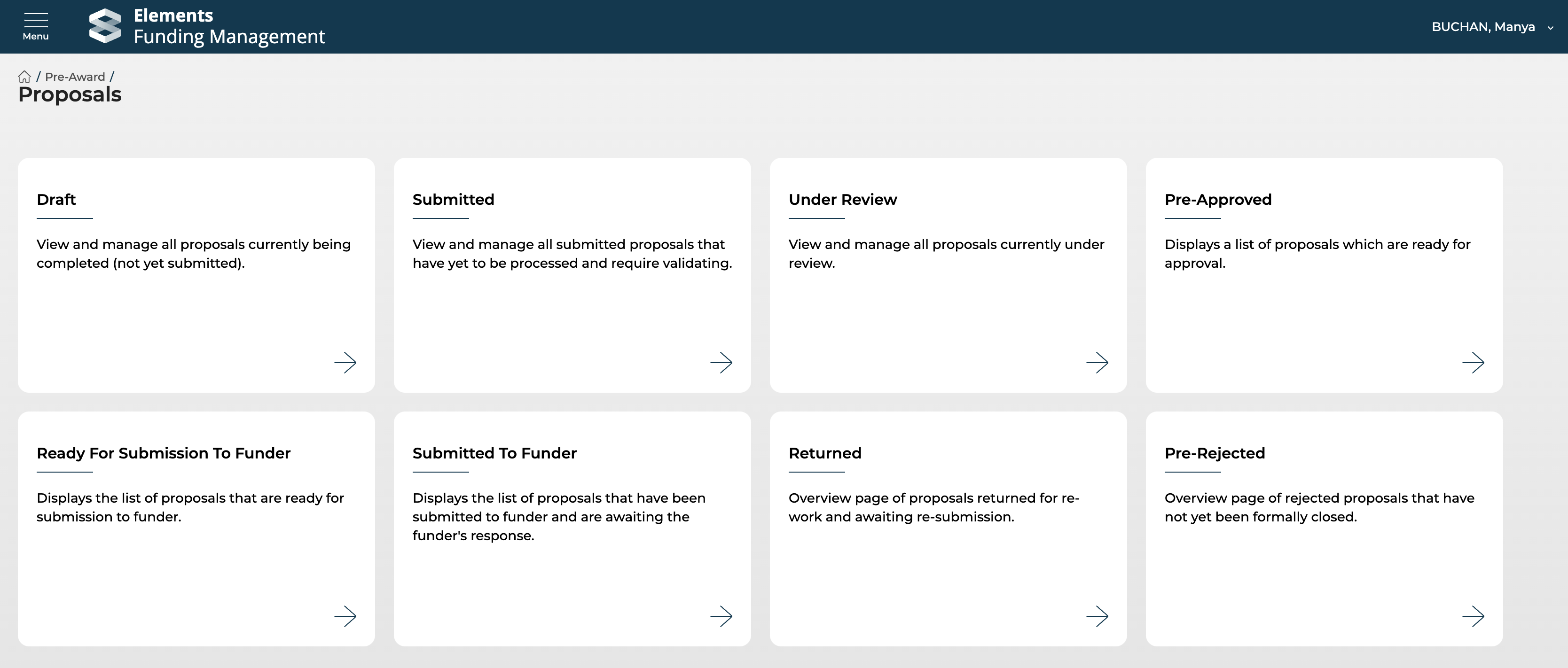Viewport: 1568px width, 668px height.
Task: Click the Under Review card description
Action: 946,253
